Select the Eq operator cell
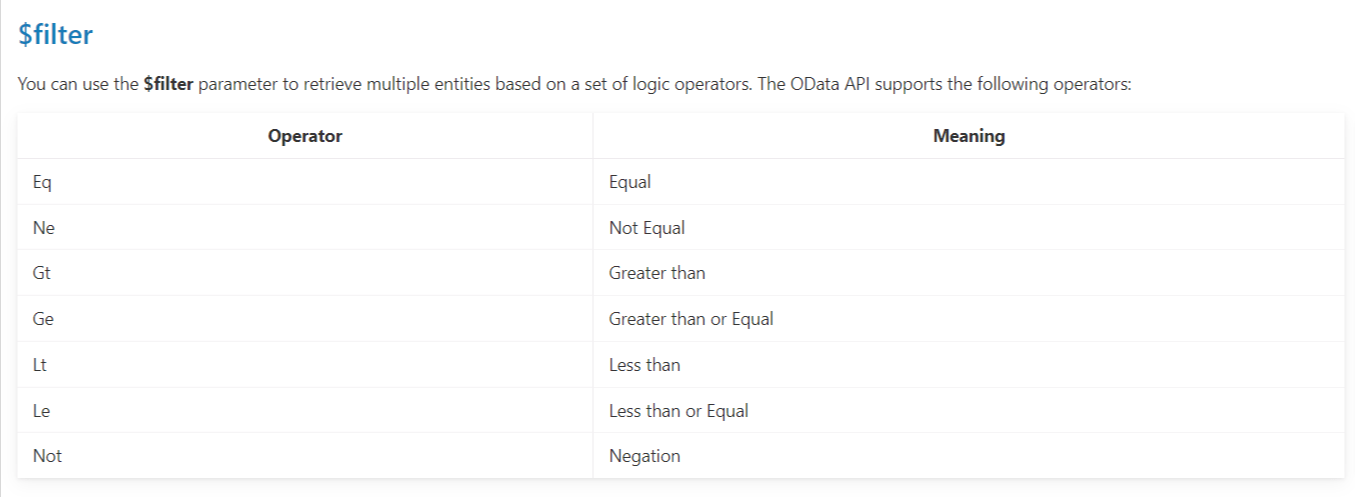The height and width of the screenshot is (497, 1355). [x=42, y=182]
